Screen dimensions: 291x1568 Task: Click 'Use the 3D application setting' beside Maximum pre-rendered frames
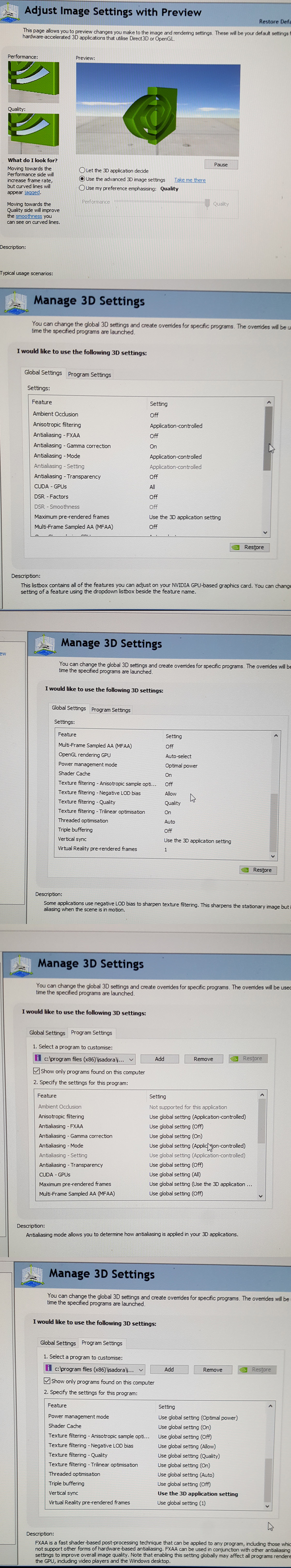coord(185,517)
